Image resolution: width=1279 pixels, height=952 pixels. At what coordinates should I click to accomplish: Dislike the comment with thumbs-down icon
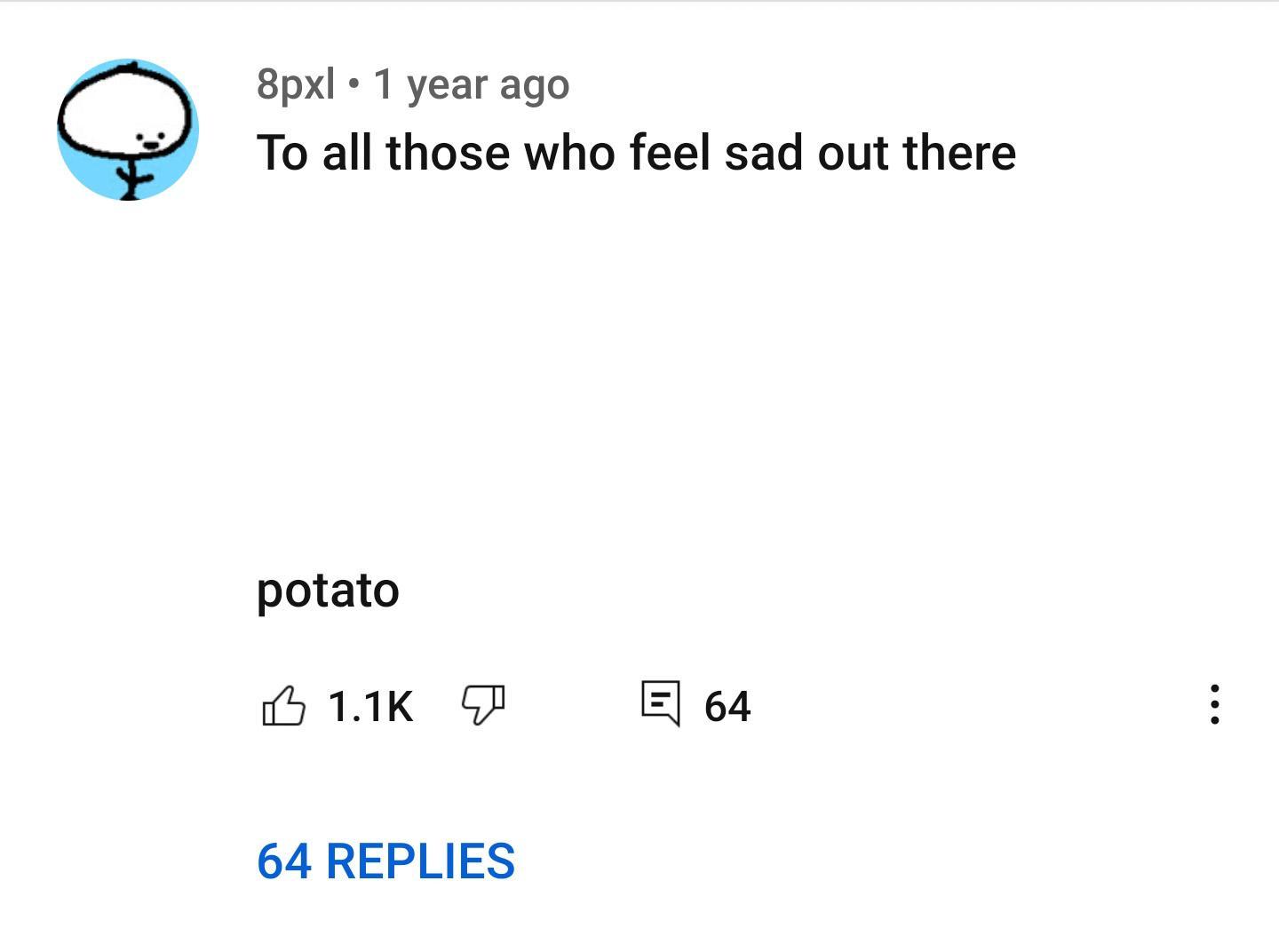[482, 705]
